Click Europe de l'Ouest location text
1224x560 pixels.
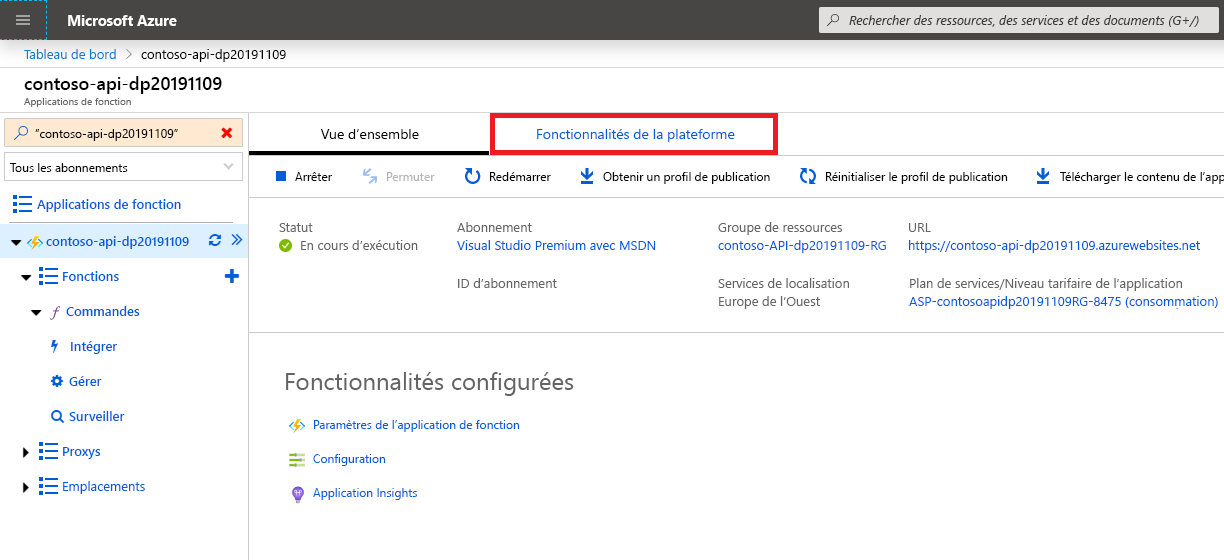tap(769, 302)
